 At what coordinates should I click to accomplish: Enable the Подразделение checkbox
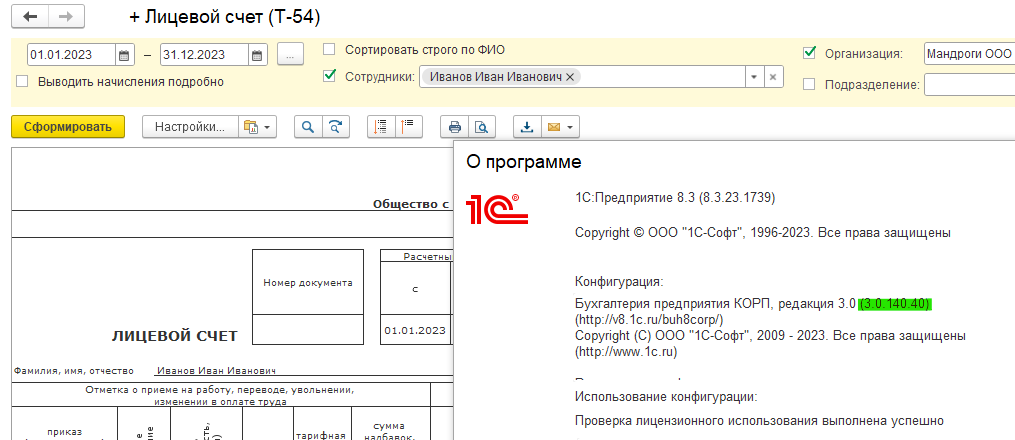tap(809, 84)
